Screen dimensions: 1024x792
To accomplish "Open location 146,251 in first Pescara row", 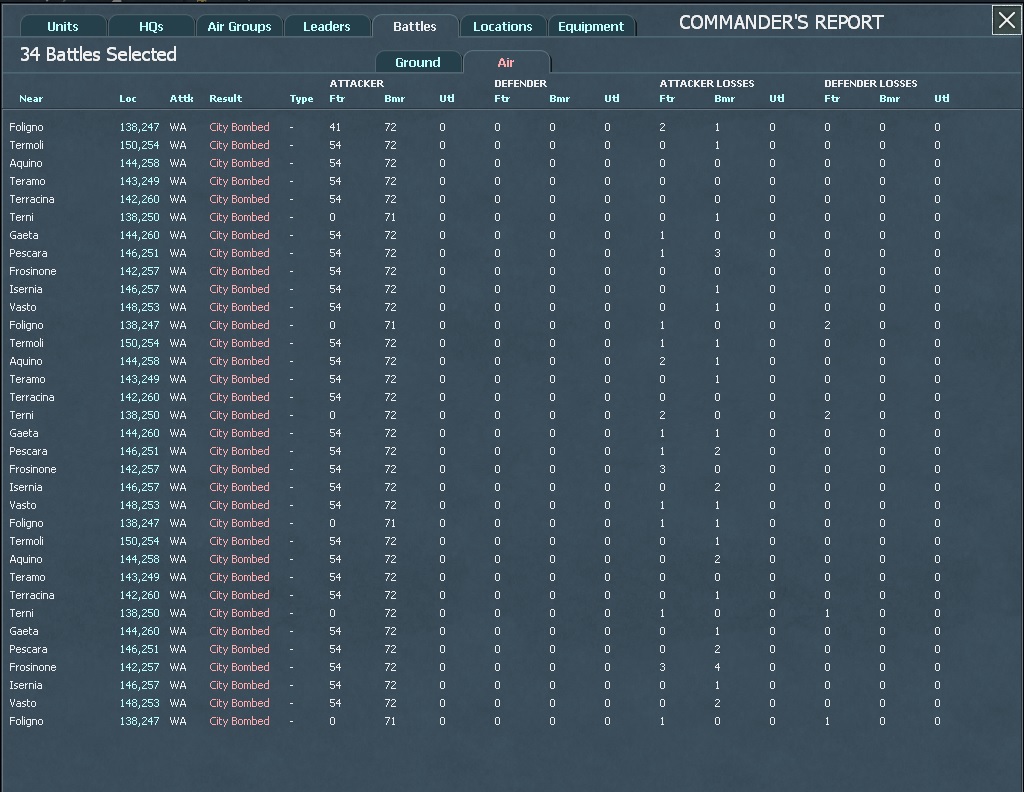I will coord(139,253).
